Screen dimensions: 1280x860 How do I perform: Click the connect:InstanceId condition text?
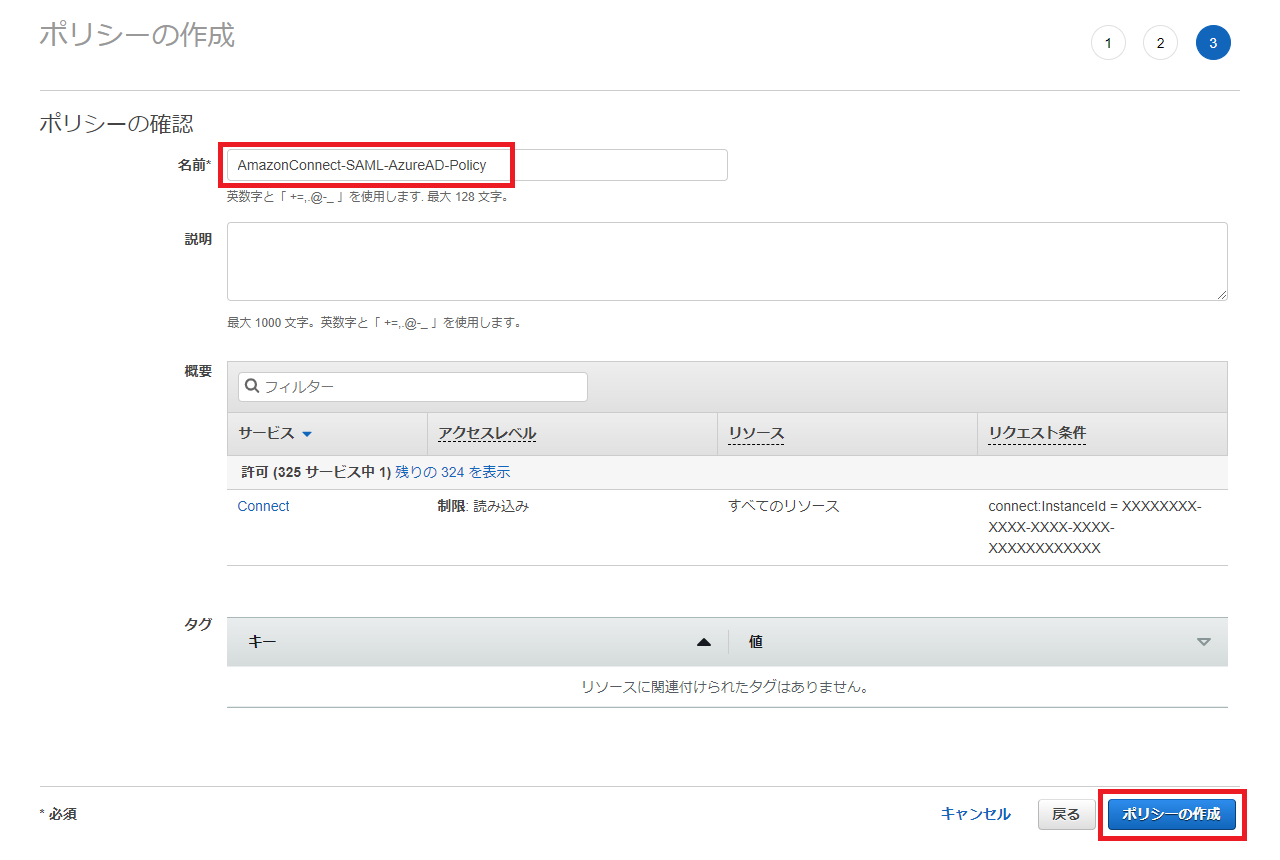point(1095,527)
